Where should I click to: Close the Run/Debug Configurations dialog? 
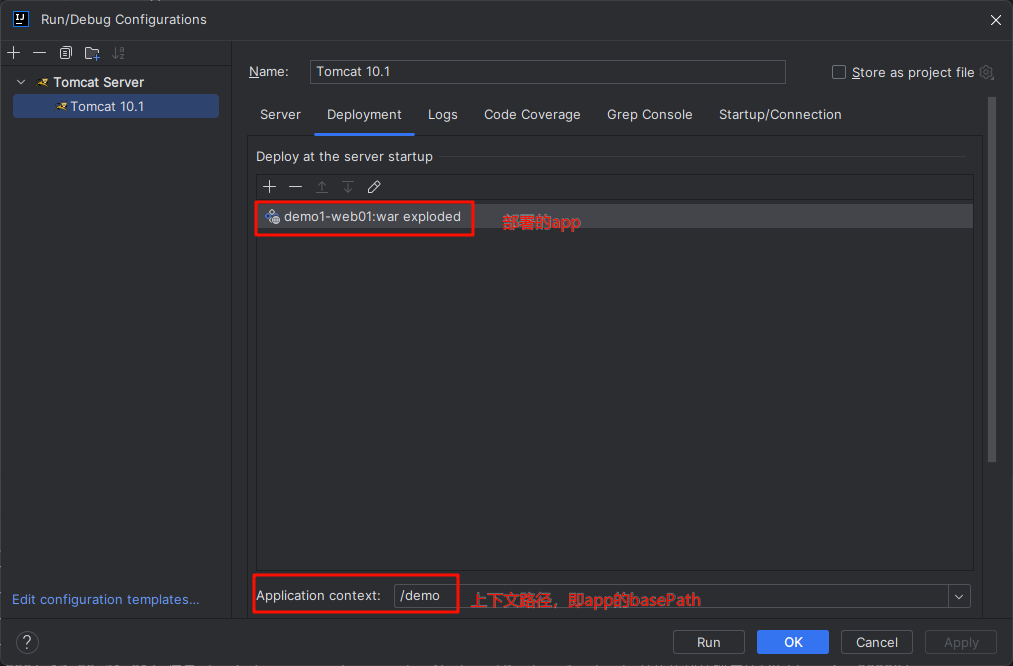pos(996,20)
